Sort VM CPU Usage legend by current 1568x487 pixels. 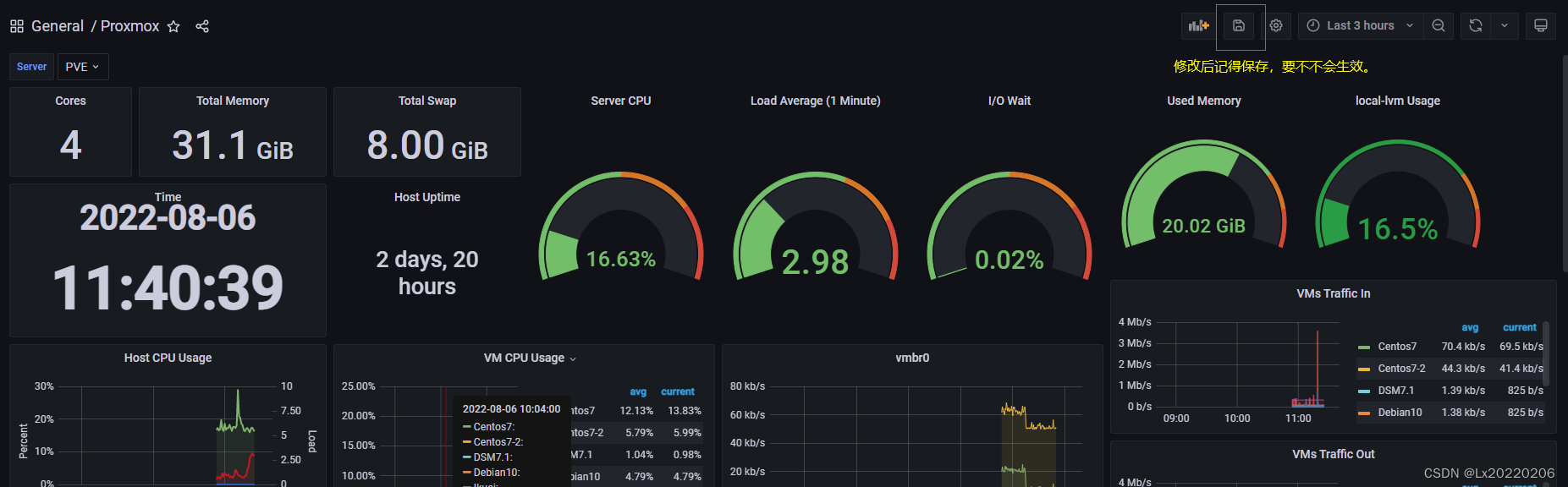678,392
